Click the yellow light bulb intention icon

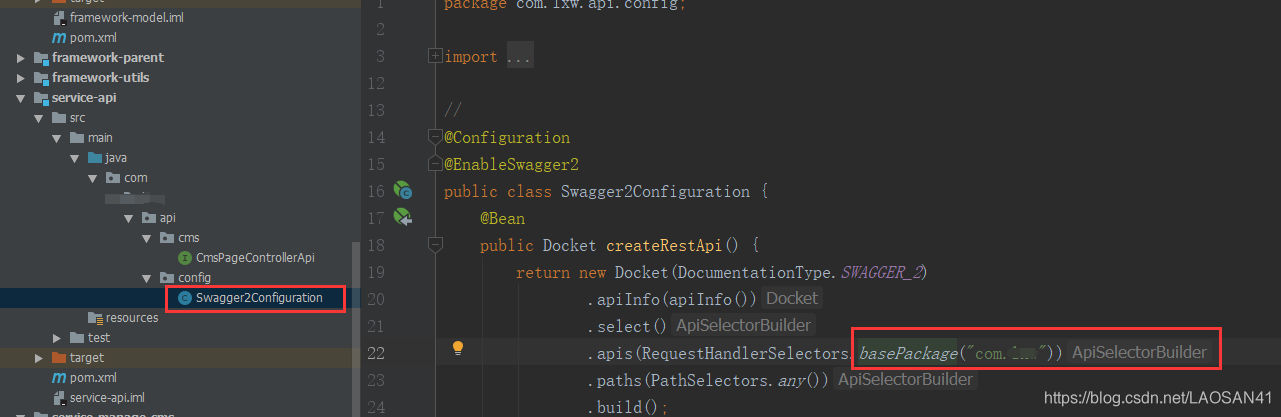[458, 348]
